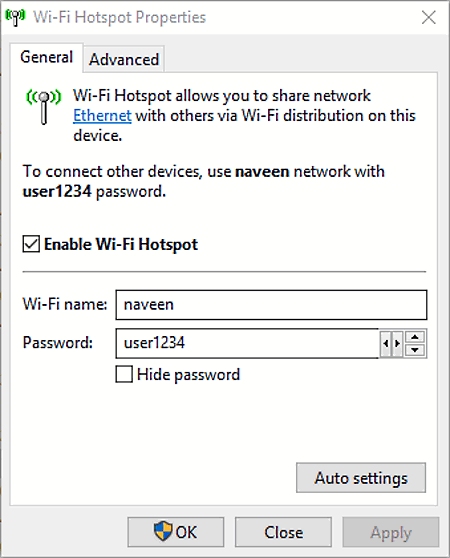Click the left arrow in password field
The width and height of the screenshot is (450, 558).
coord(386,343)
